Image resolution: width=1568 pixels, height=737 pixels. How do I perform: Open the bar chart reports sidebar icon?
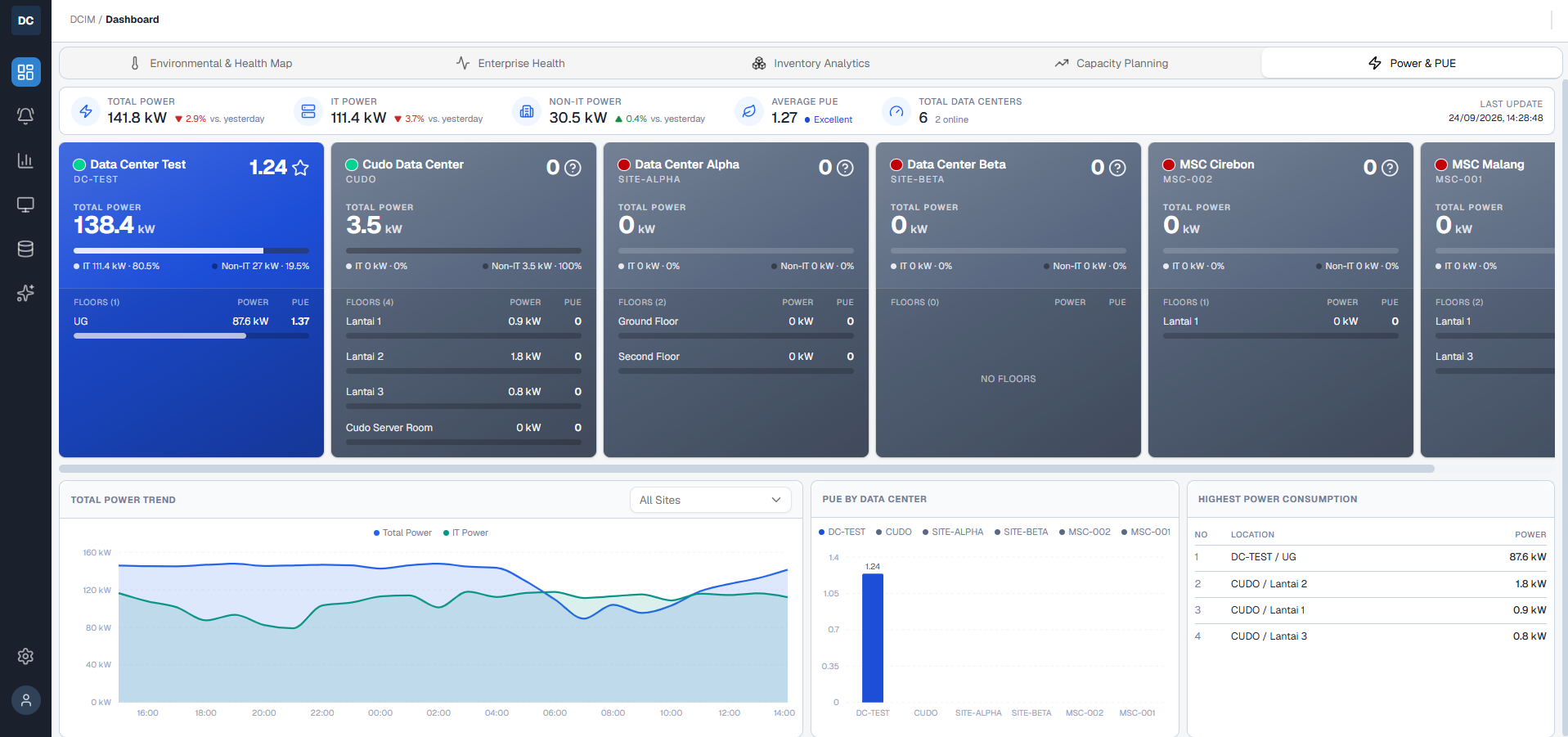(25, 160)
